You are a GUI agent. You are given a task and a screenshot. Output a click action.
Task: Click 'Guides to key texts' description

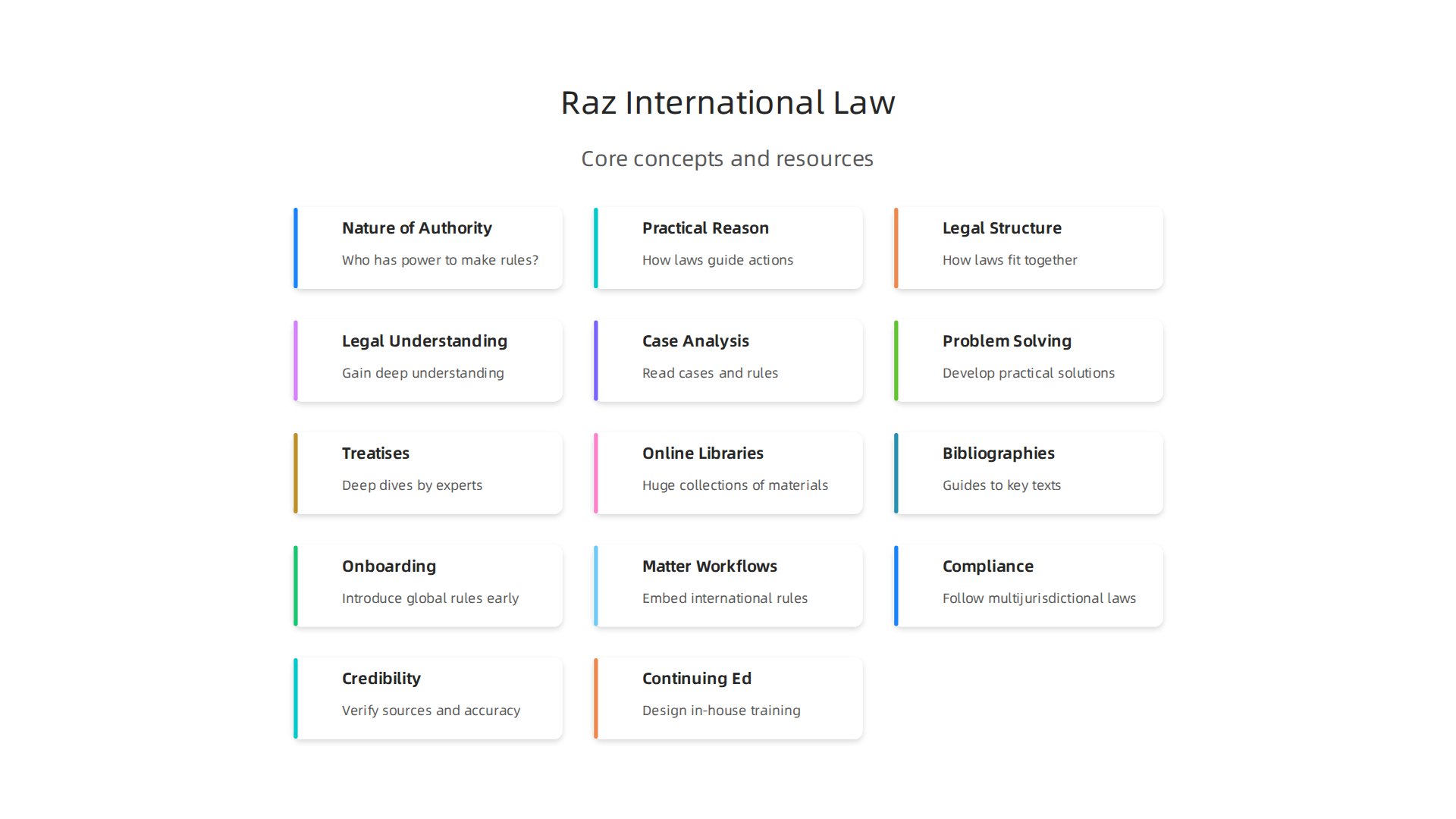pos(1001,485)
